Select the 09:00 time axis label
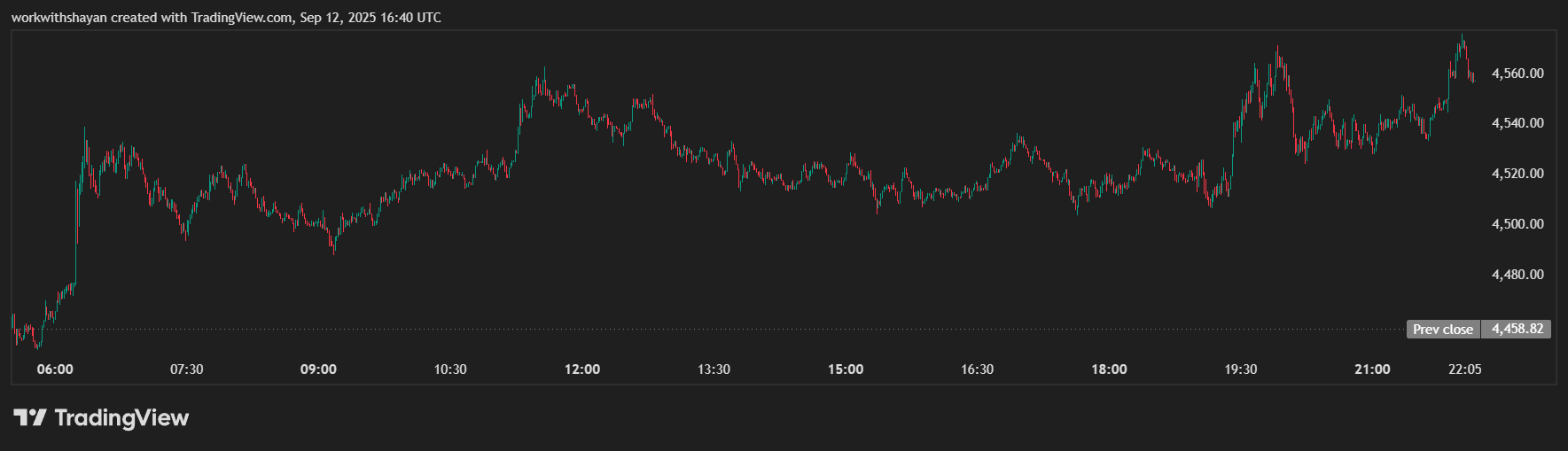This screenshot has height=451, width=1568. 318,369
